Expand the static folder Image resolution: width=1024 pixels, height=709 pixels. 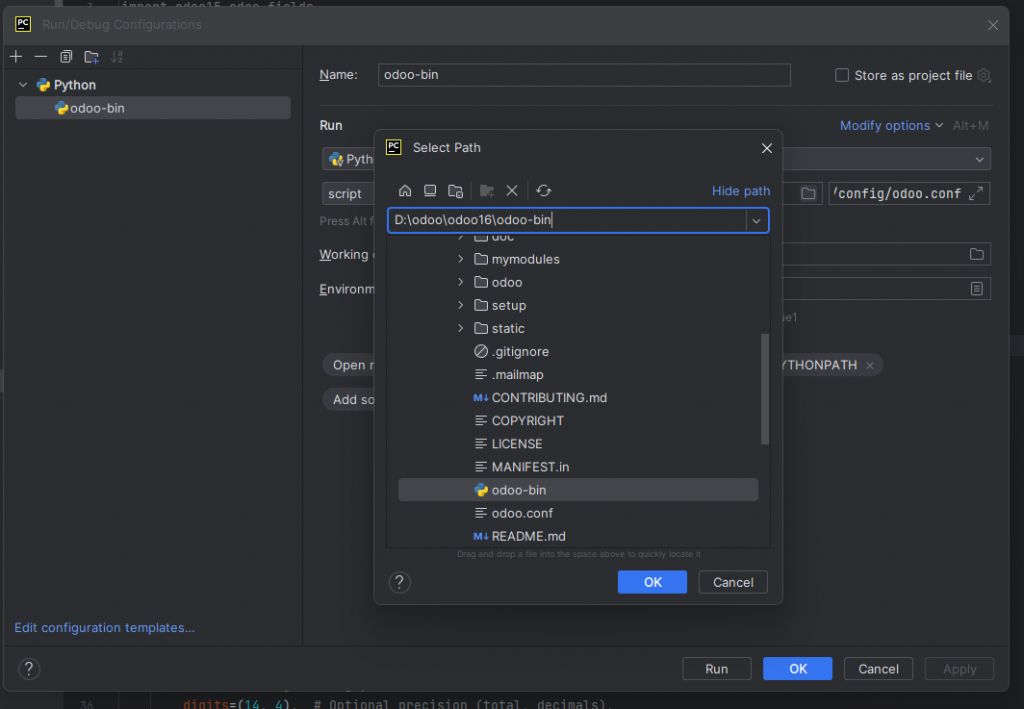click(460, 328)
